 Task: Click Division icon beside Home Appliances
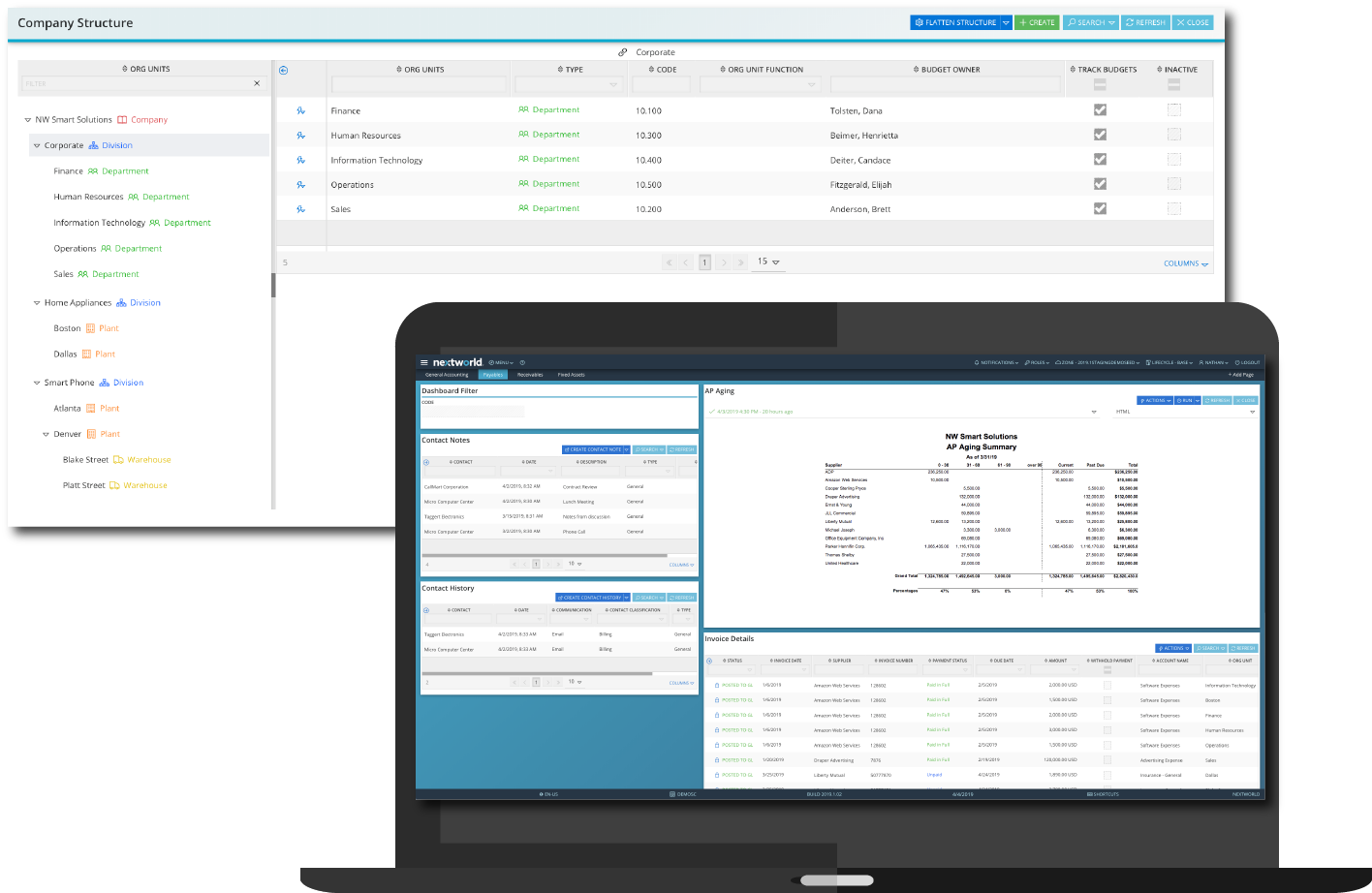point(121,303)
